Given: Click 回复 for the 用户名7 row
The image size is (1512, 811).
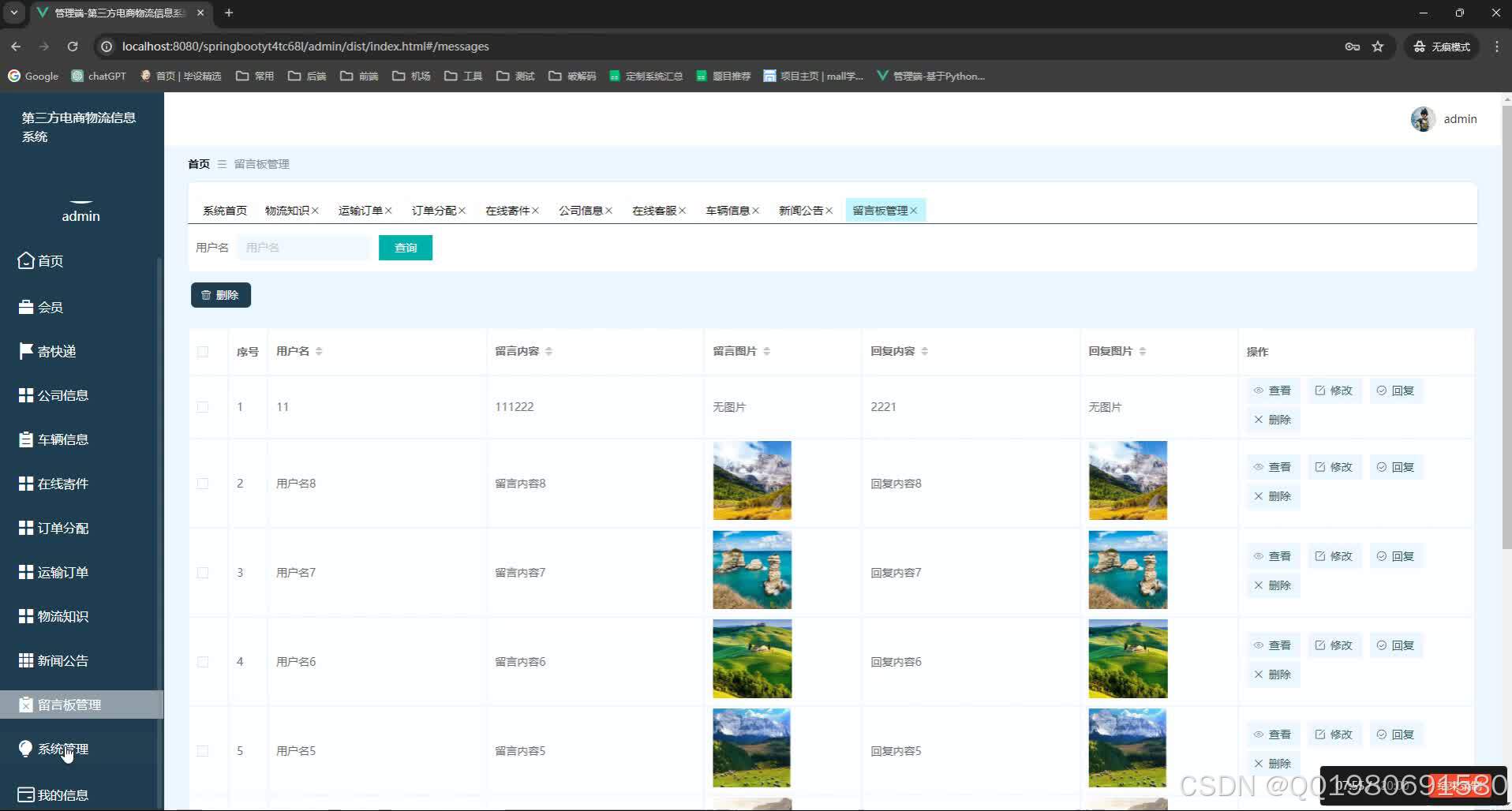Looking at the screenshot, I should click(1395, 556).
